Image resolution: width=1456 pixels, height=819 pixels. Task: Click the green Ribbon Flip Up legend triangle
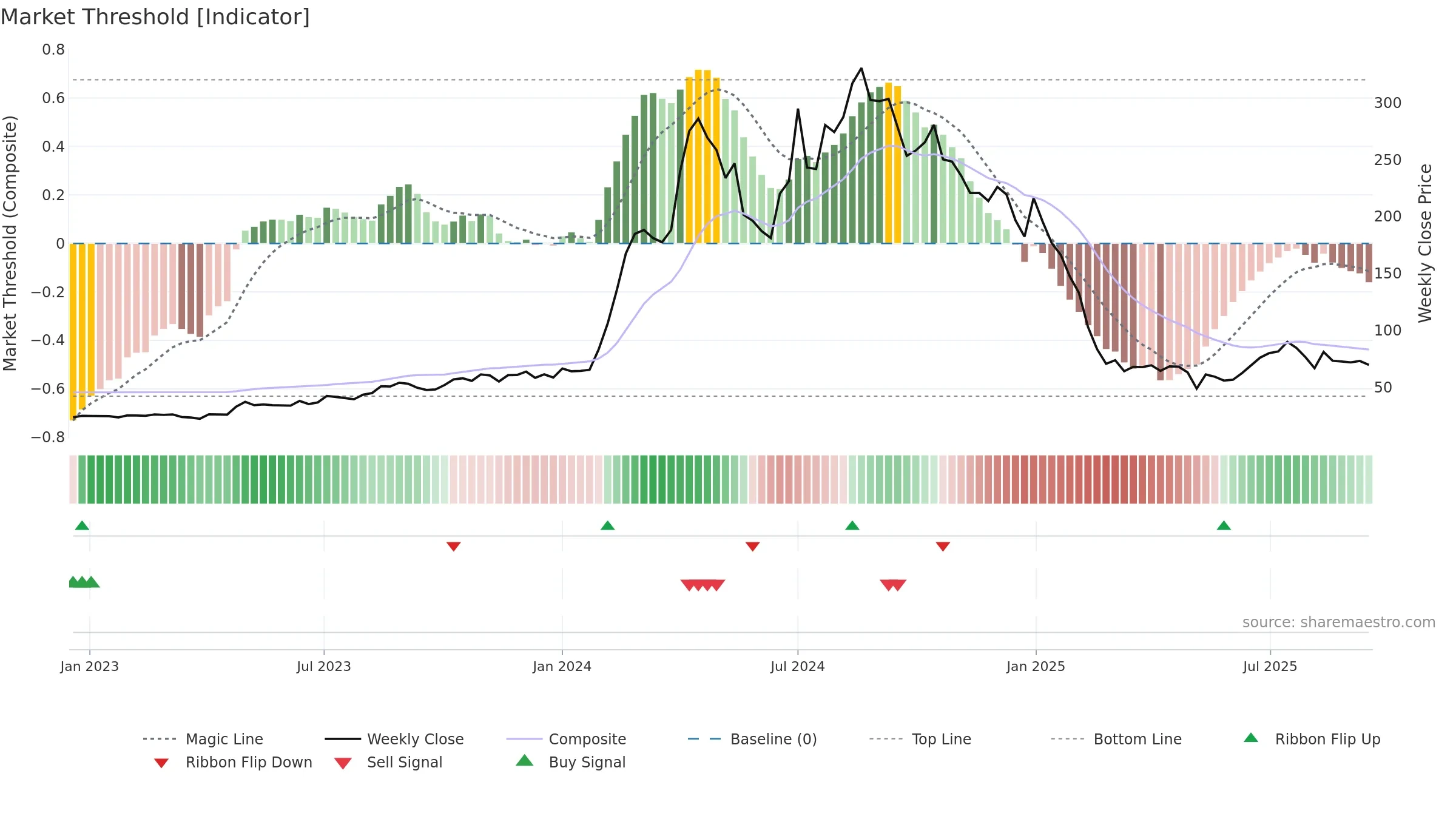[x=1251, y=738]
